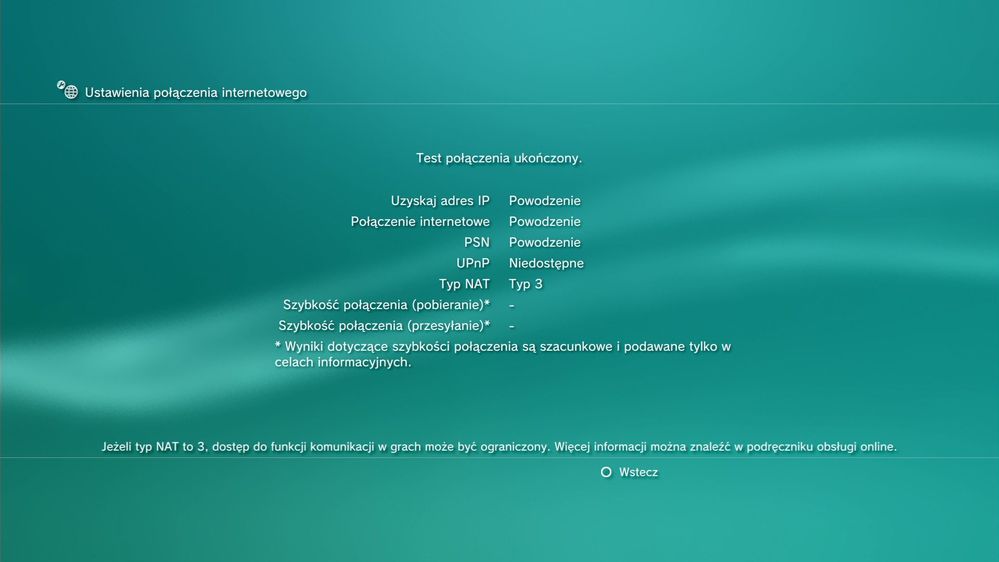The image size is (999, 562).
Task: Click the internet settings globe icon
Action: pos(68,90)
